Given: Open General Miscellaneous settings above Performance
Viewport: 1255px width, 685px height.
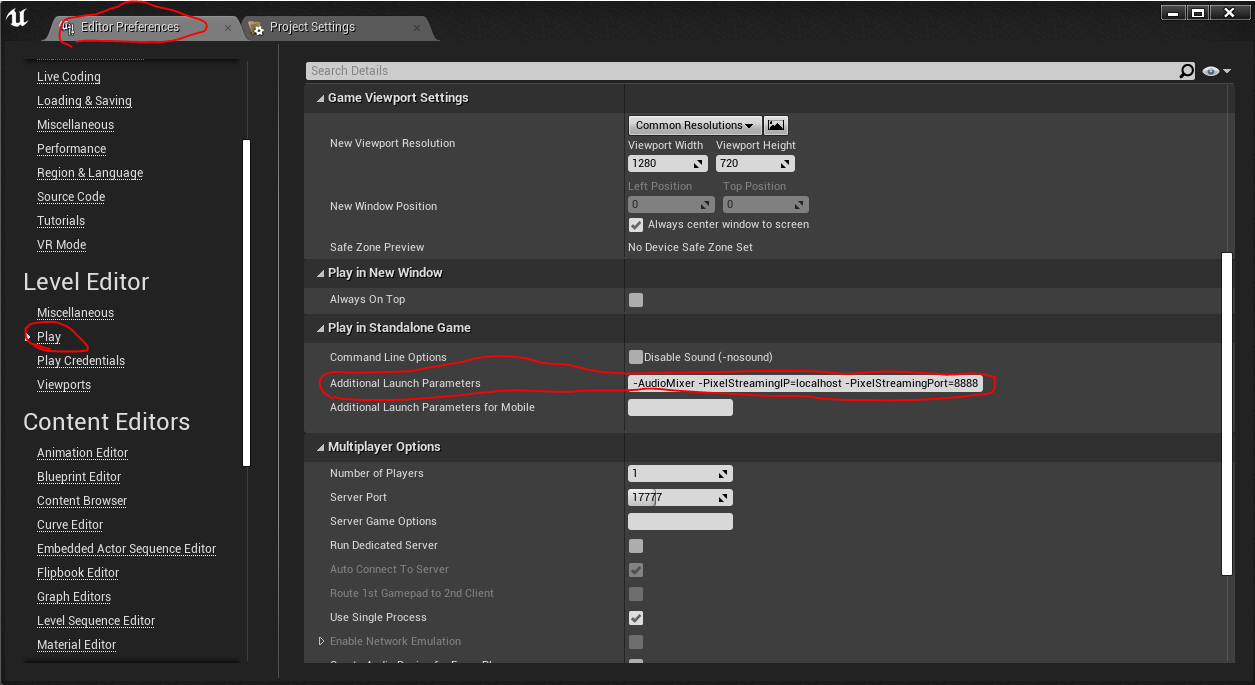Looking at the screenshot, I should coord(75,125).
